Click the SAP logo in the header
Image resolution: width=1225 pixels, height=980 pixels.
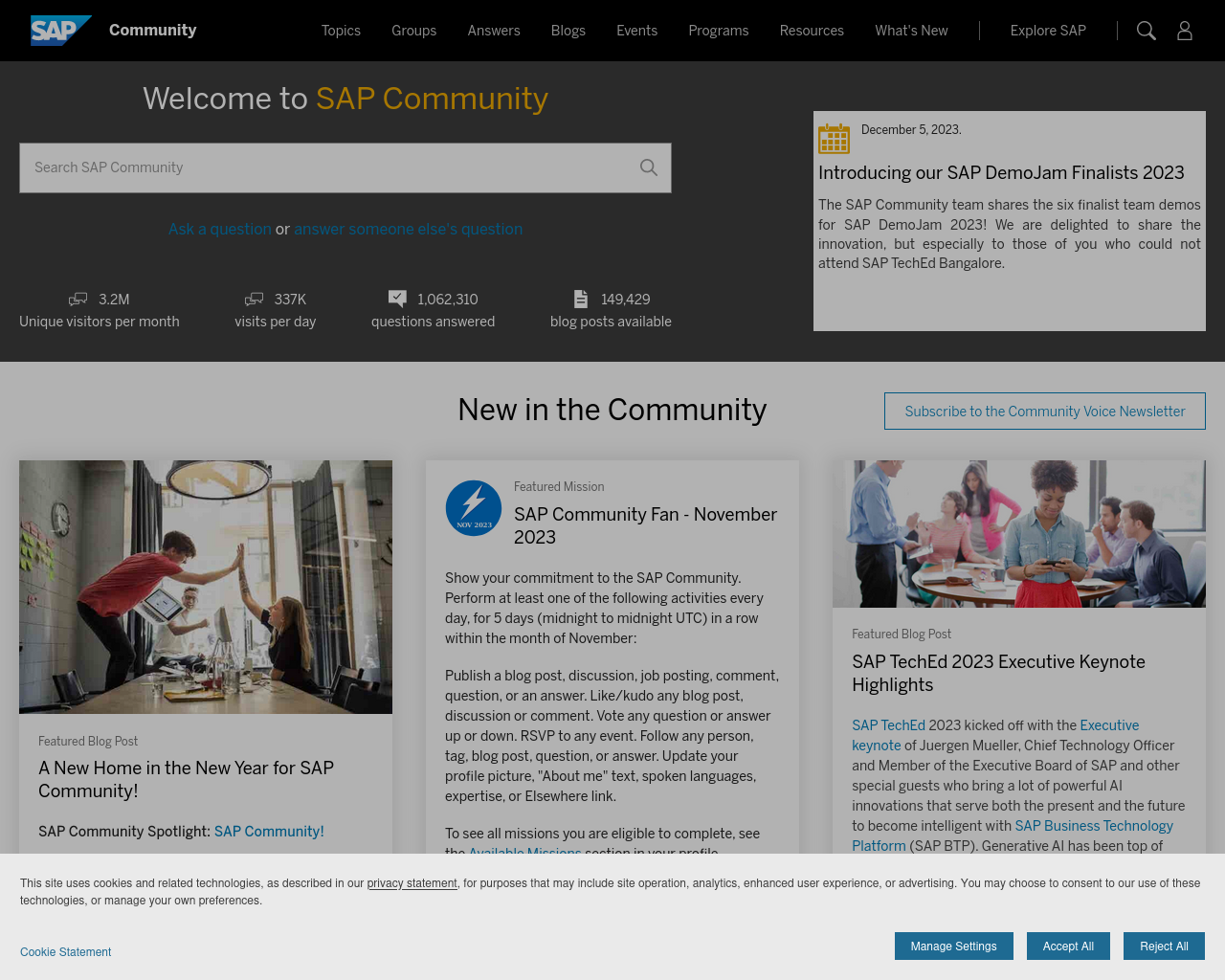(x=61, y=31)
